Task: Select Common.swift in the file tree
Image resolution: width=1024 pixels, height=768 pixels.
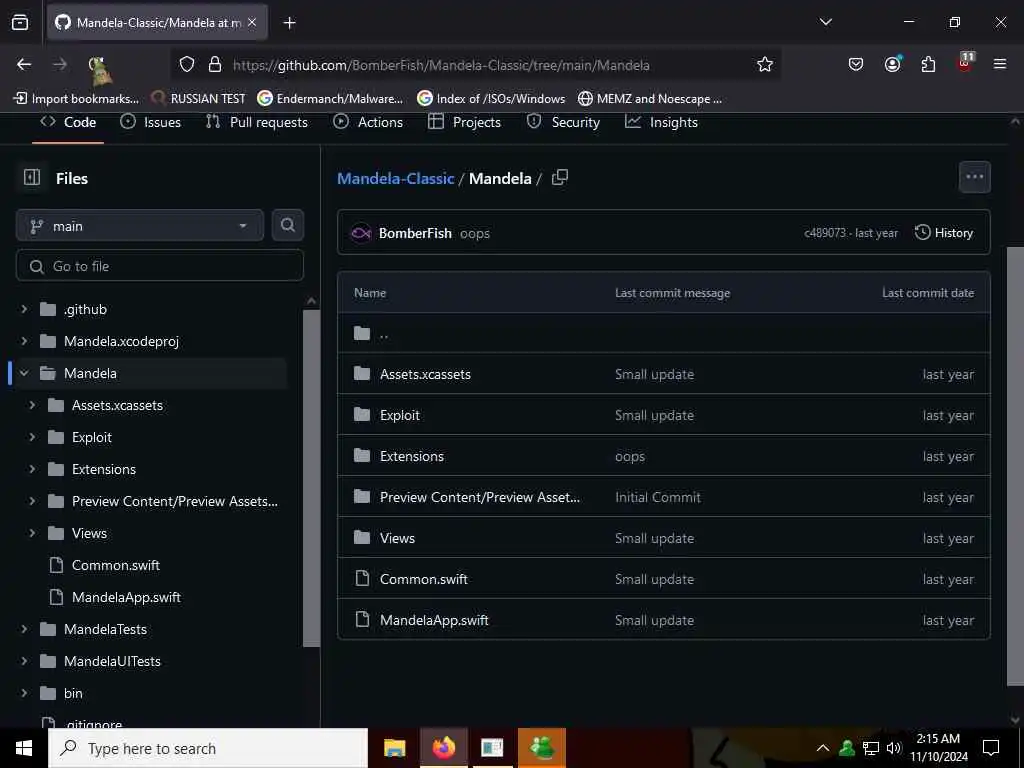Action: click(116, 565)
